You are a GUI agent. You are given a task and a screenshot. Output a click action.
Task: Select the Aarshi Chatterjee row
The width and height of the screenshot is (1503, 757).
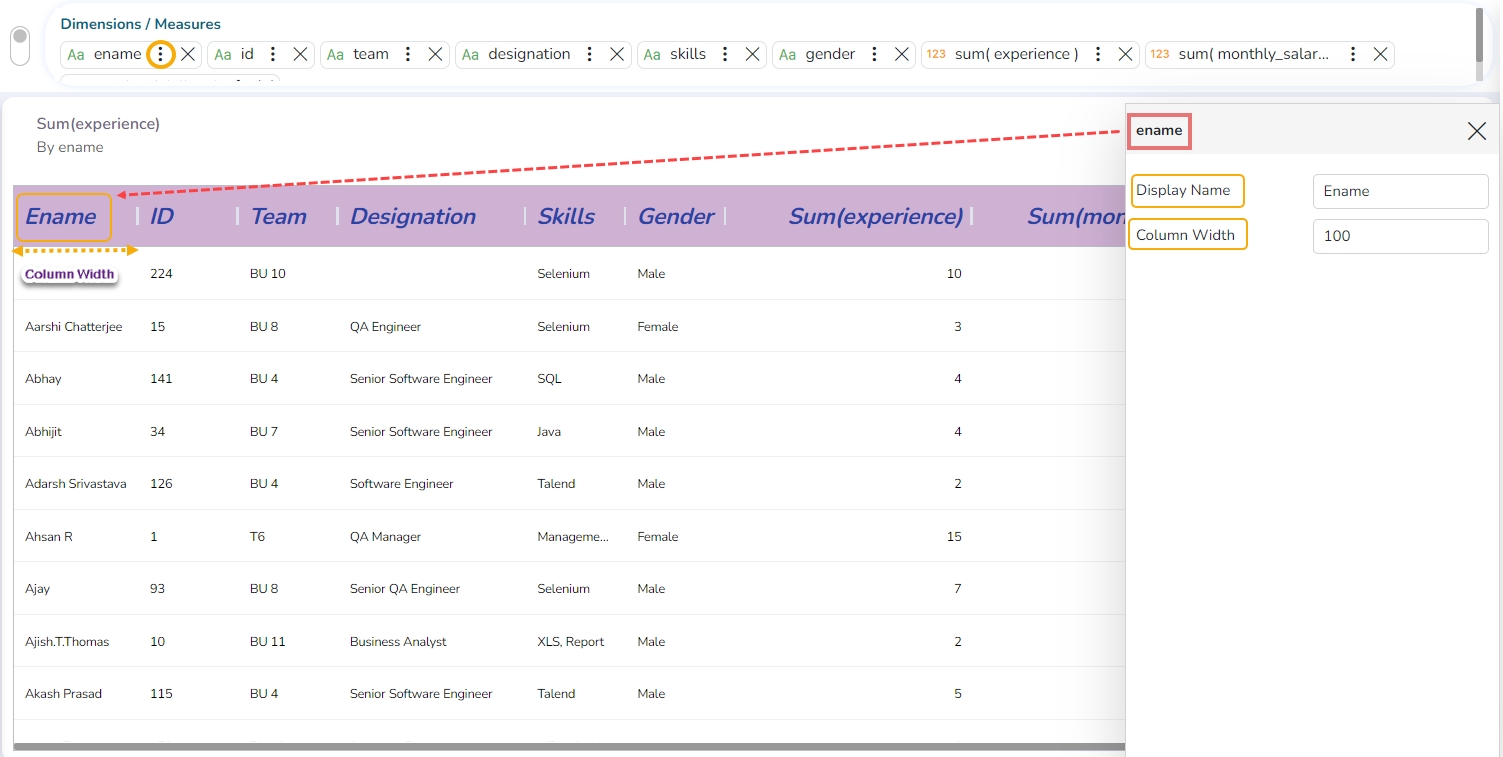pyautogui.click(x=74, y=327)
